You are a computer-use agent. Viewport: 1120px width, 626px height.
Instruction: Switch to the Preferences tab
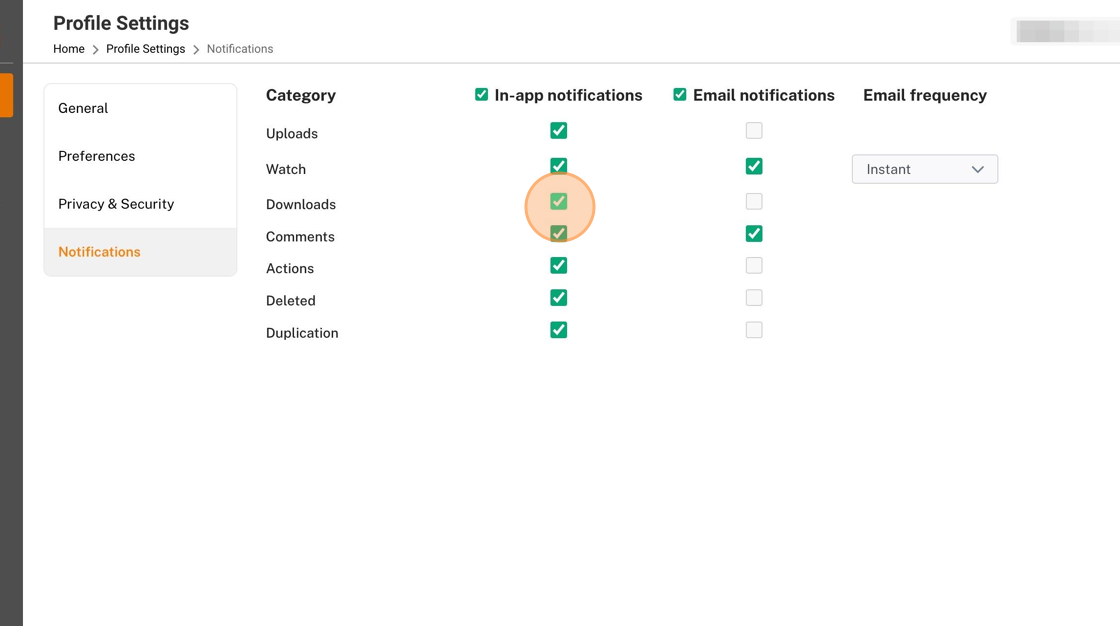[96, 156]
